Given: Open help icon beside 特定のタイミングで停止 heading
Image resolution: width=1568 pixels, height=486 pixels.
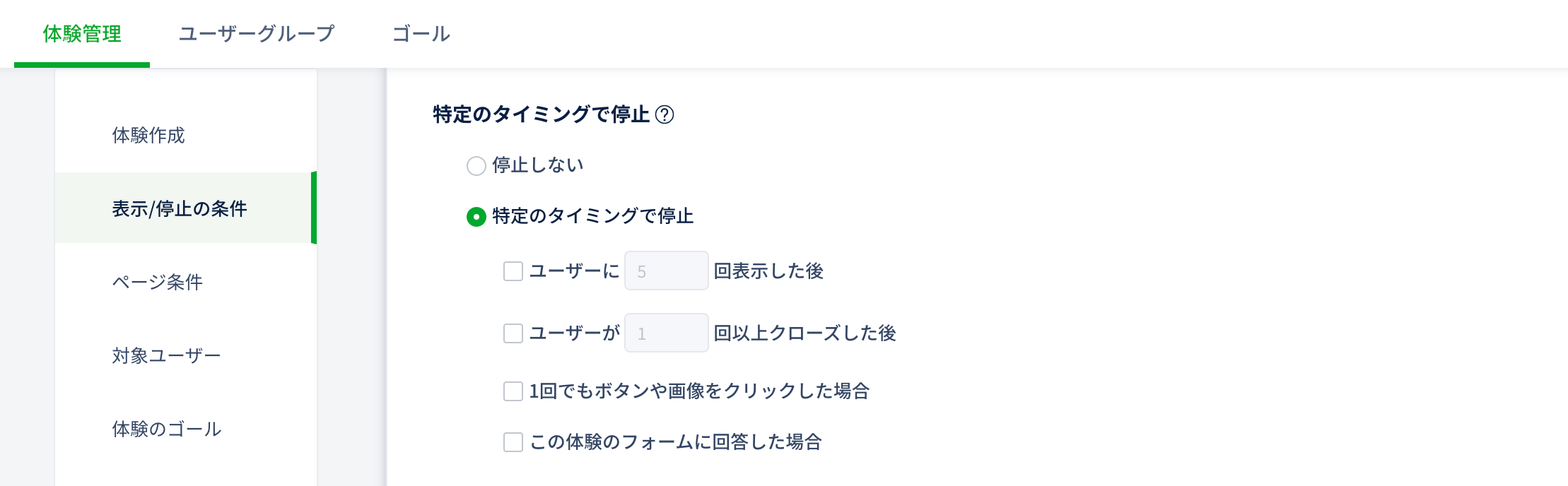Looking at the screenshot, I should [665, 114].
